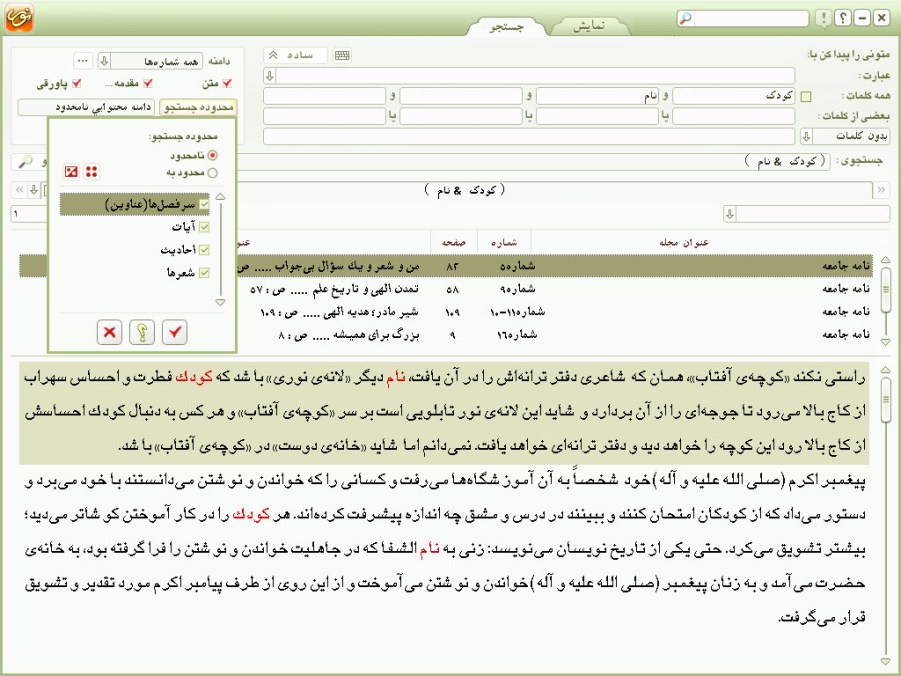
Task: Toggle the متن checkbox
Action: tap(227, 83)
